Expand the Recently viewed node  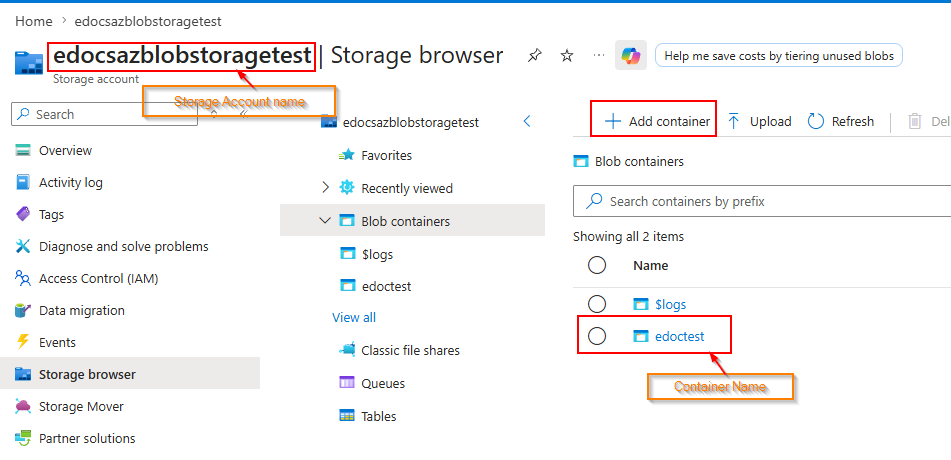coord(326,188)
